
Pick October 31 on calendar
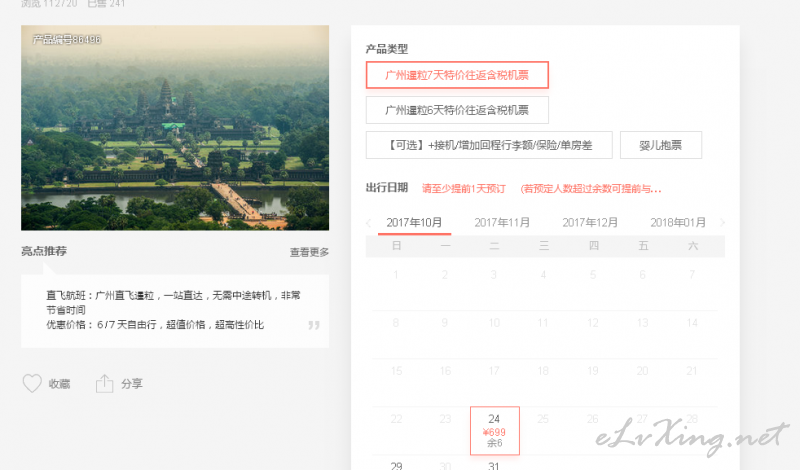pyautogui.click(x=493, y=465)
